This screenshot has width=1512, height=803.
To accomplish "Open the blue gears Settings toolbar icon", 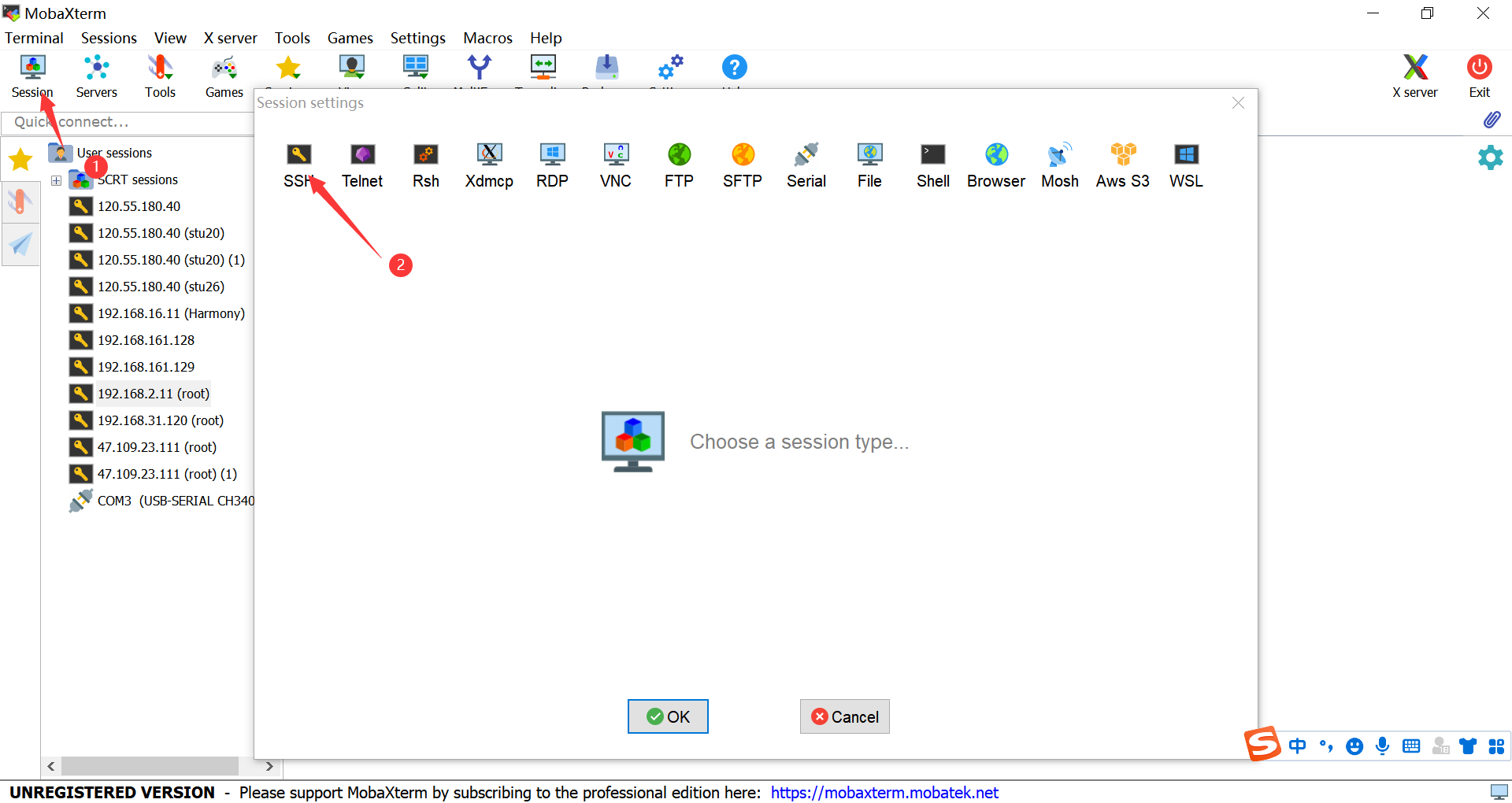I will click(x=671, y=68).
